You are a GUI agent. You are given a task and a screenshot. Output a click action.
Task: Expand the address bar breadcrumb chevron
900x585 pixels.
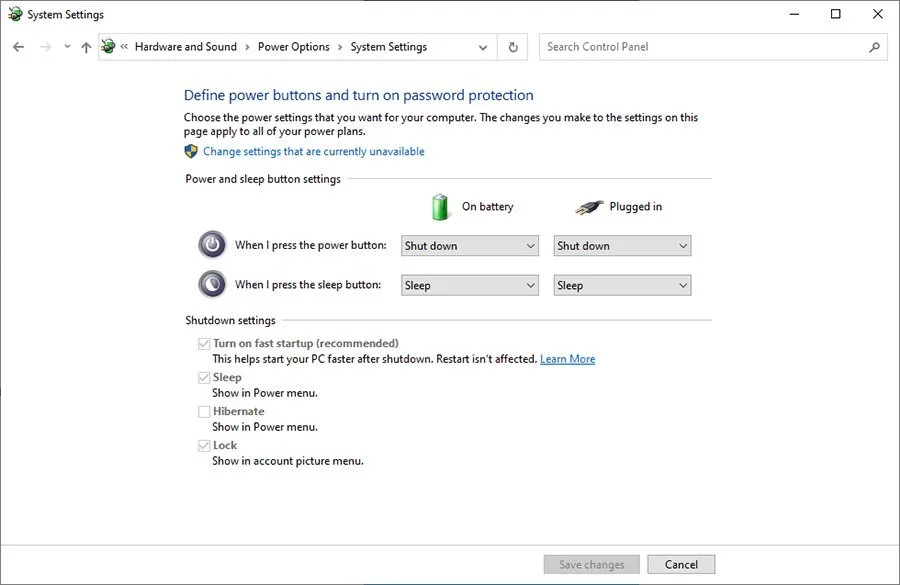[483, 47]
